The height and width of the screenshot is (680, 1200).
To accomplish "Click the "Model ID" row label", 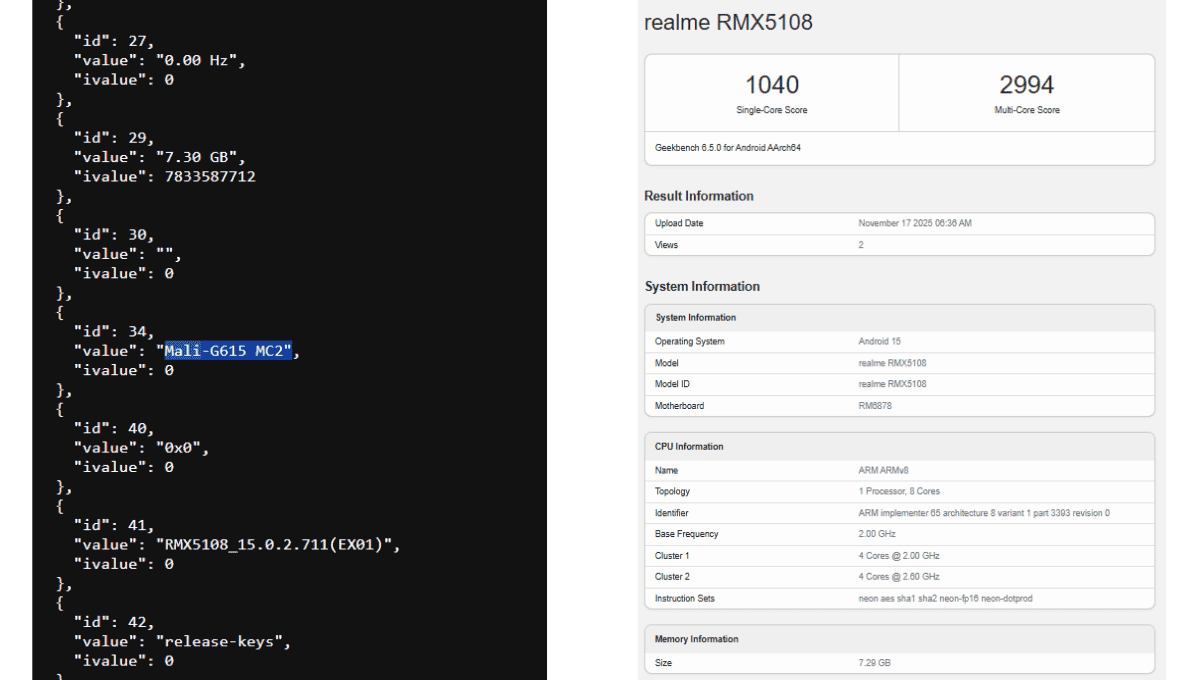I will point(672,384).
